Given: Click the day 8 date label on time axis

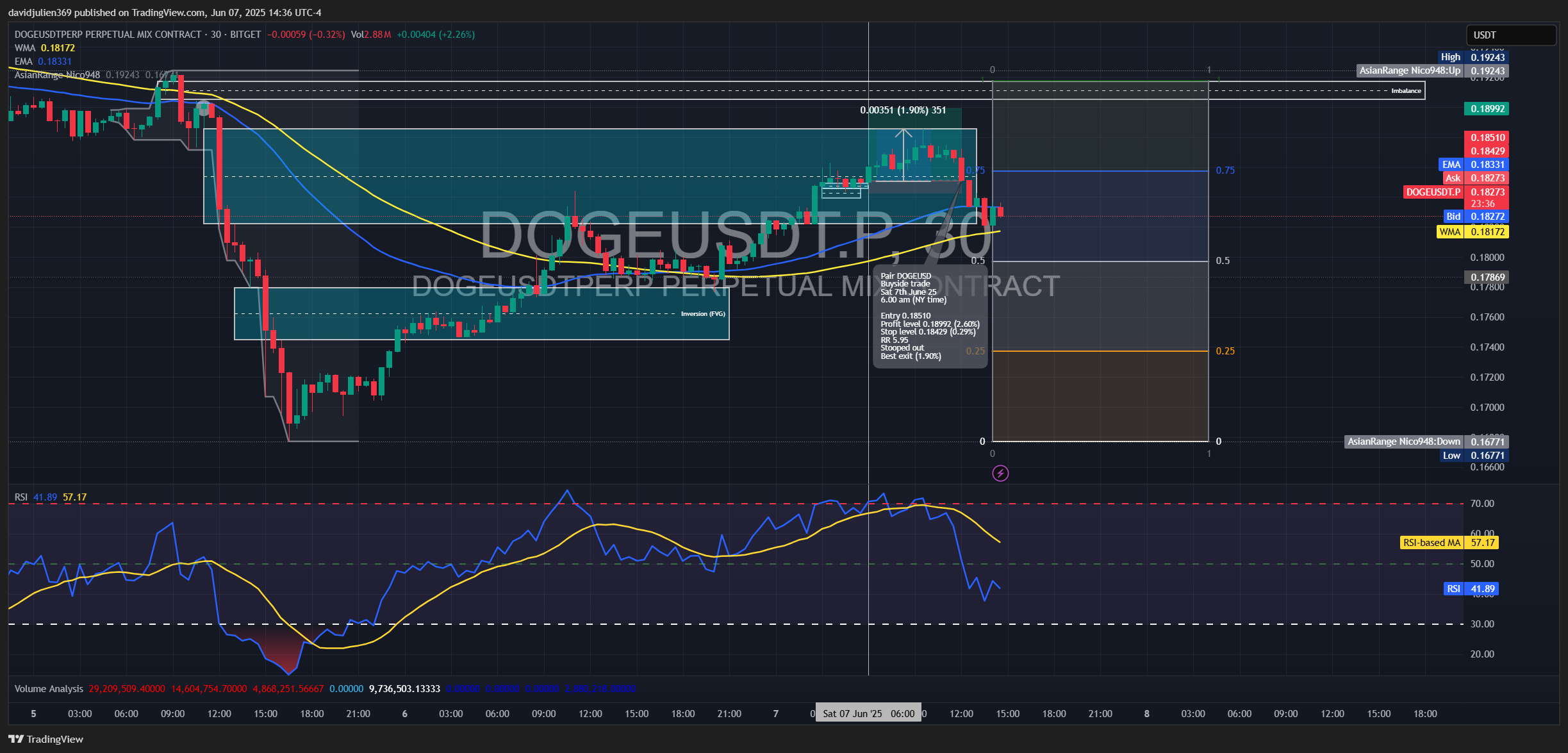Looking at the screenshot, I should 1147,714.
